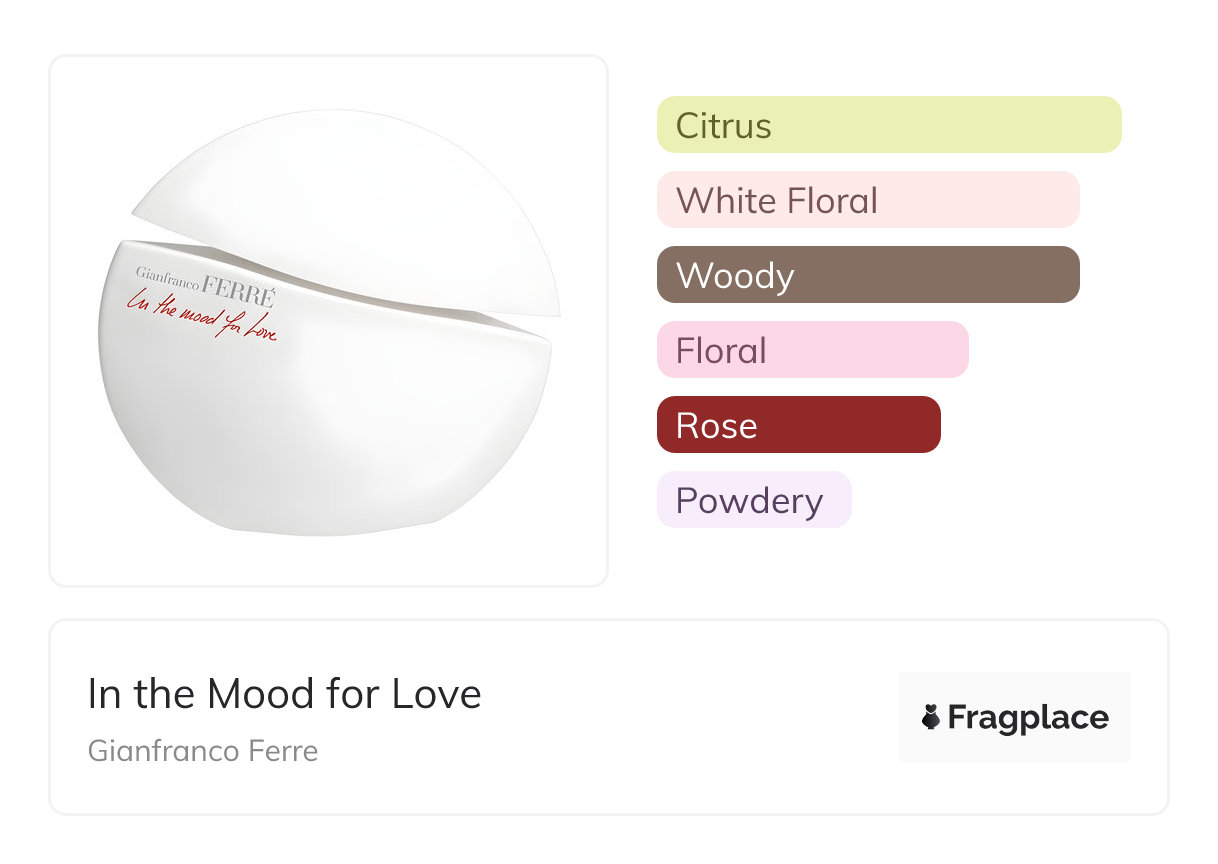Image resolution: width=1218 pixels, height=864 pixels.
Task: Click the Fragplace wordmark text
Action: [1028, 717]
